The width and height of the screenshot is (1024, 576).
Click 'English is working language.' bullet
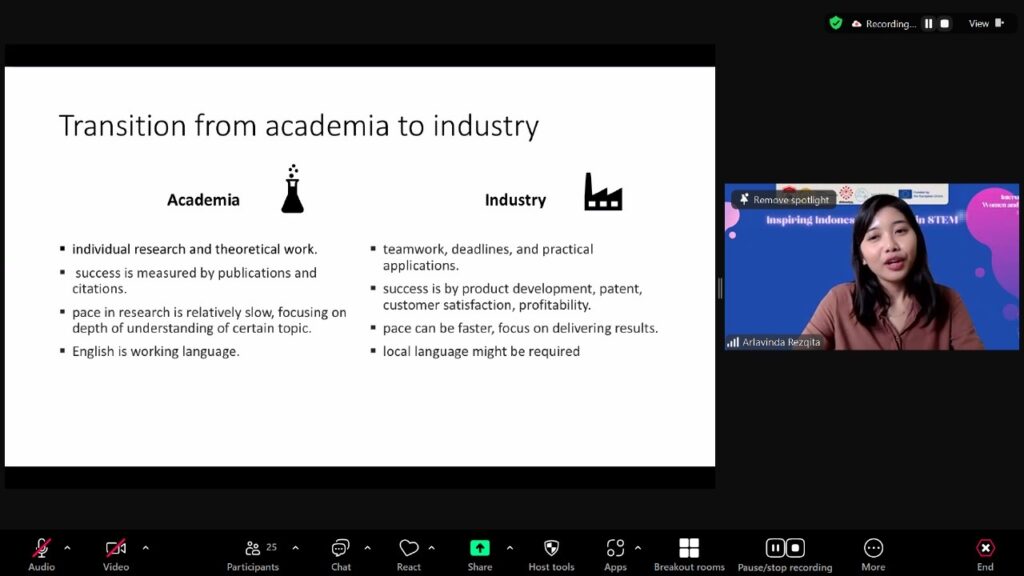tap(155, 351)
